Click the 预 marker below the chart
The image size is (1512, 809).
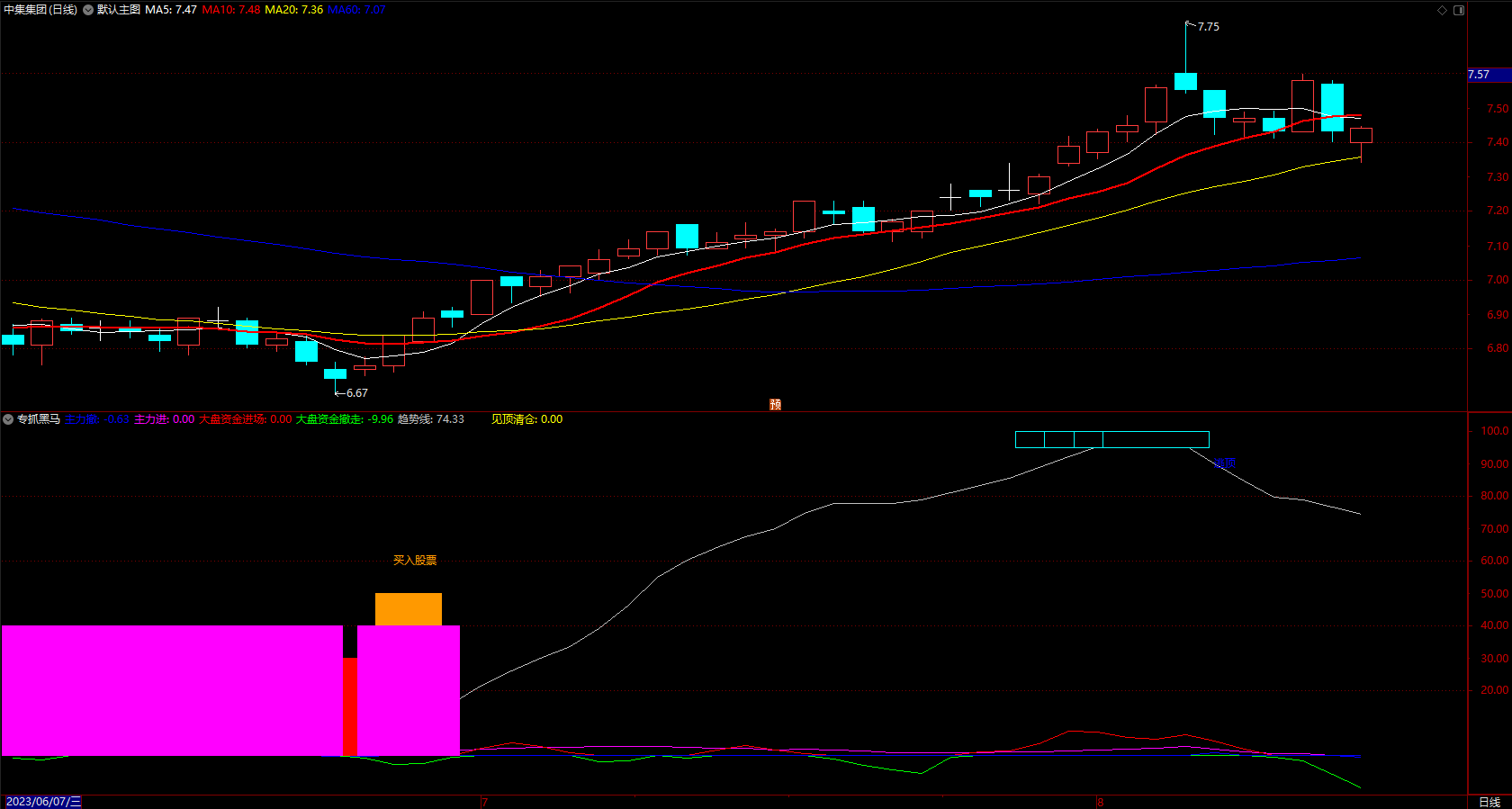point(775,405)
